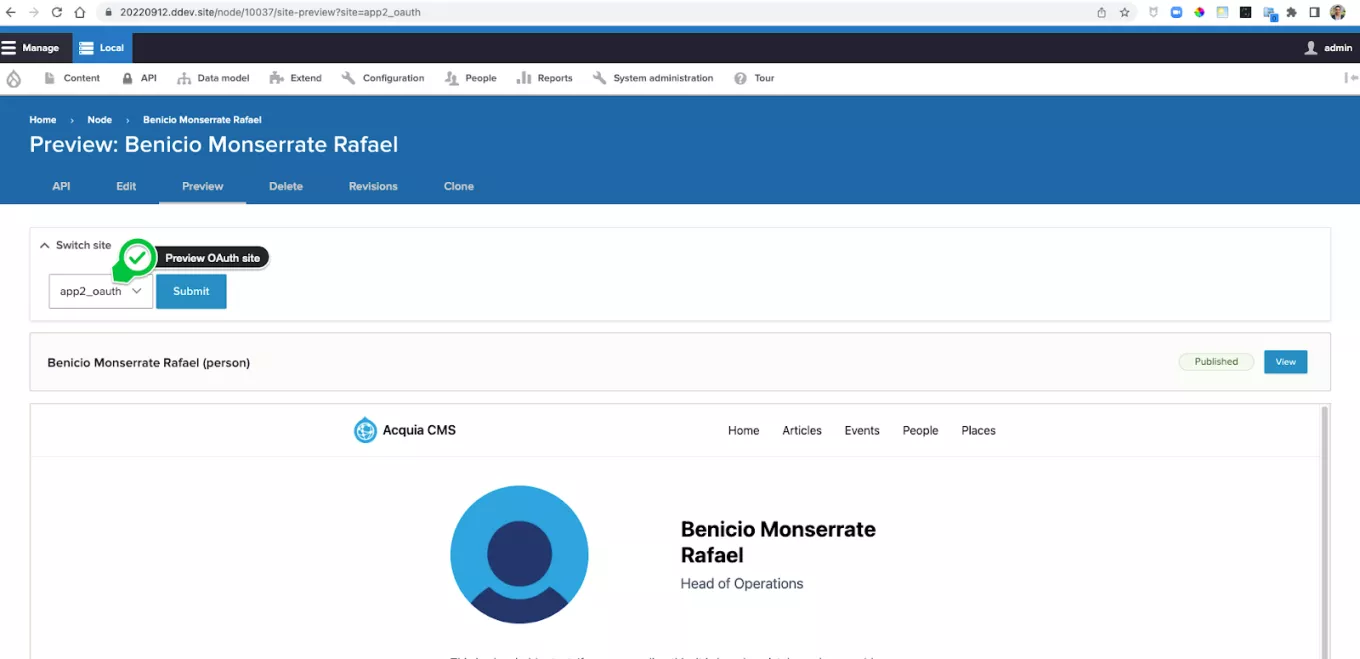1360x659 pixels.
Task: Follow the Home breadcrumb link
Action: (x=43, y=120)
